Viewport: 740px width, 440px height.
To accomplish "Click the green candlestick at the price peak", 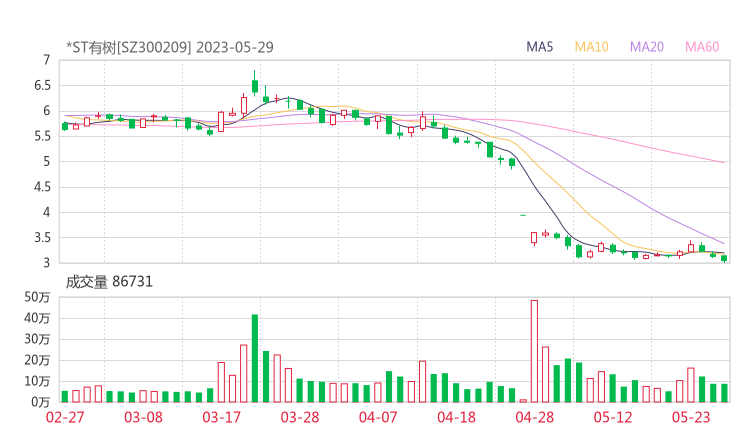I will tap(255, 84).
